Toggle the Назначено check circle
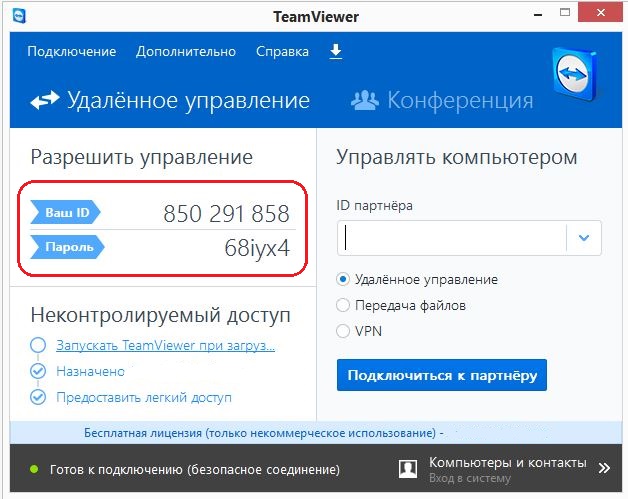This screenshot has height=499, width=628. point(38,371)
